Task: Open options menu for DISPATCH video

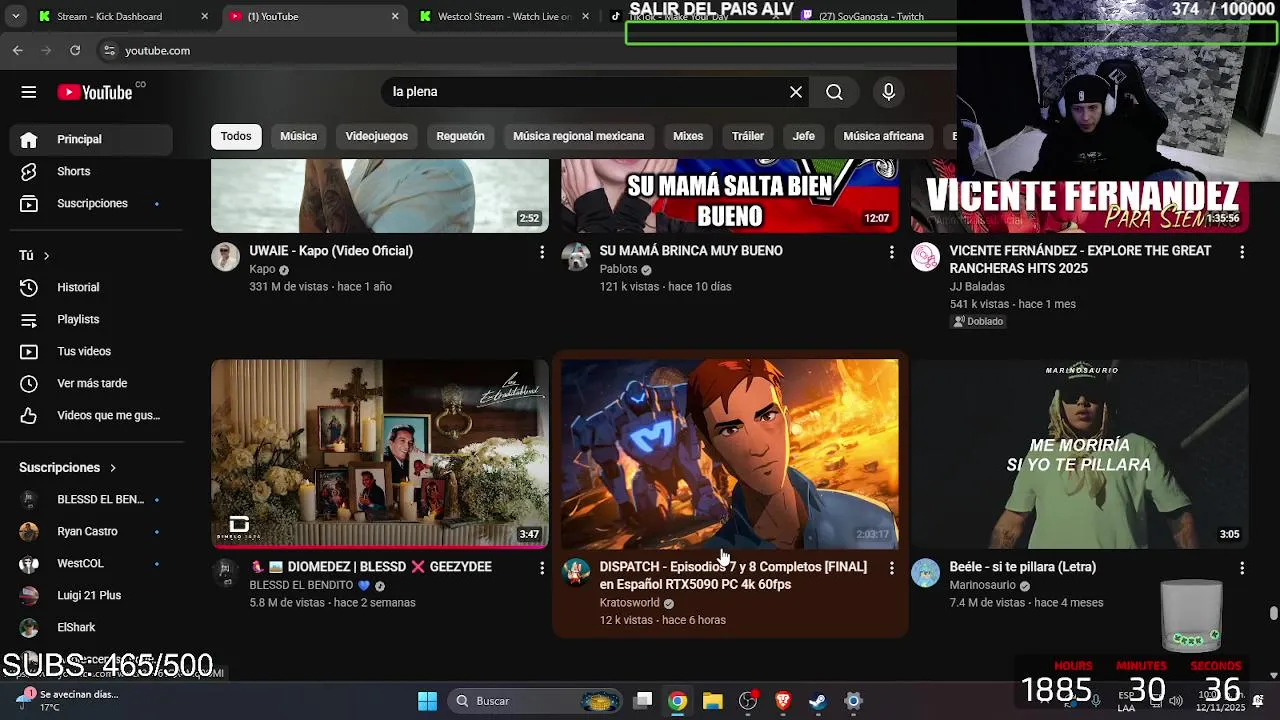Action: [x=892, y=568]
